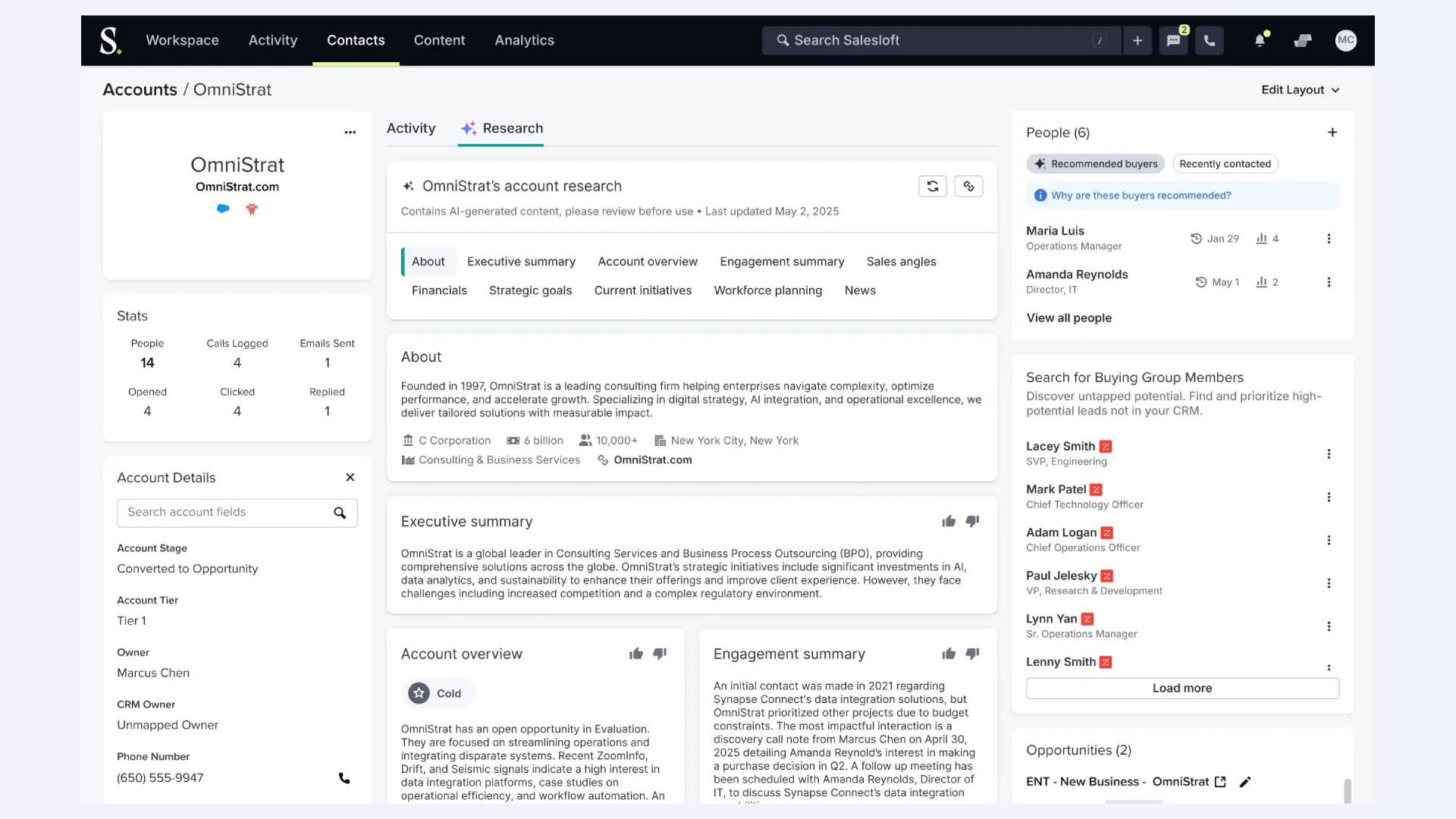
Task: Open options menu for Maria Luis
Action: (1329, 239)
